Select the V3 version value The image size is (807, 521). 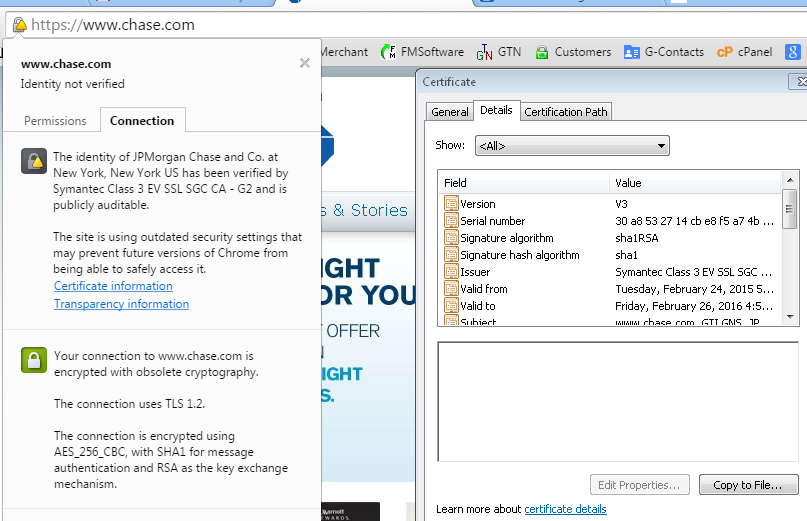(x=621, y=204)
